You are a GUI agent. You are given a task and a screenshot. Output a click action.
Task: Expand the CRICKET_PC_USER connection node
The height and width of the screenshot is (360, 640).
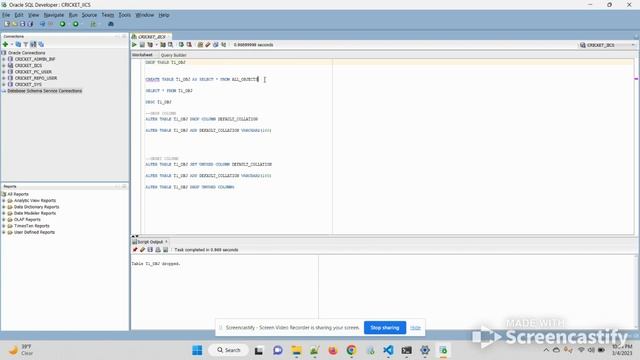[x=4, y=72]
